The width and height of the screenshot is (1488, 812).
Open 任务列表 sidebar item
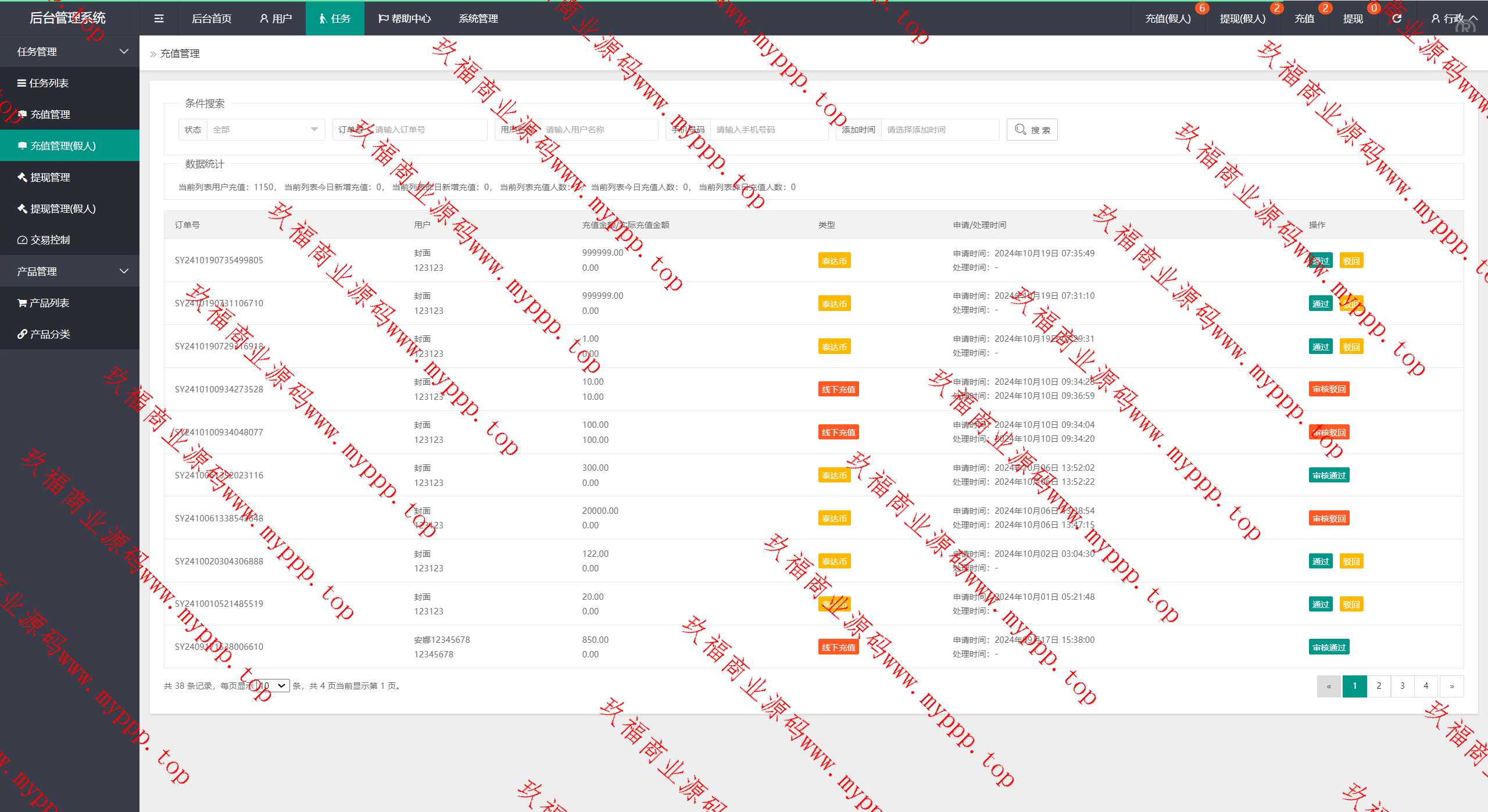[49, 83]
